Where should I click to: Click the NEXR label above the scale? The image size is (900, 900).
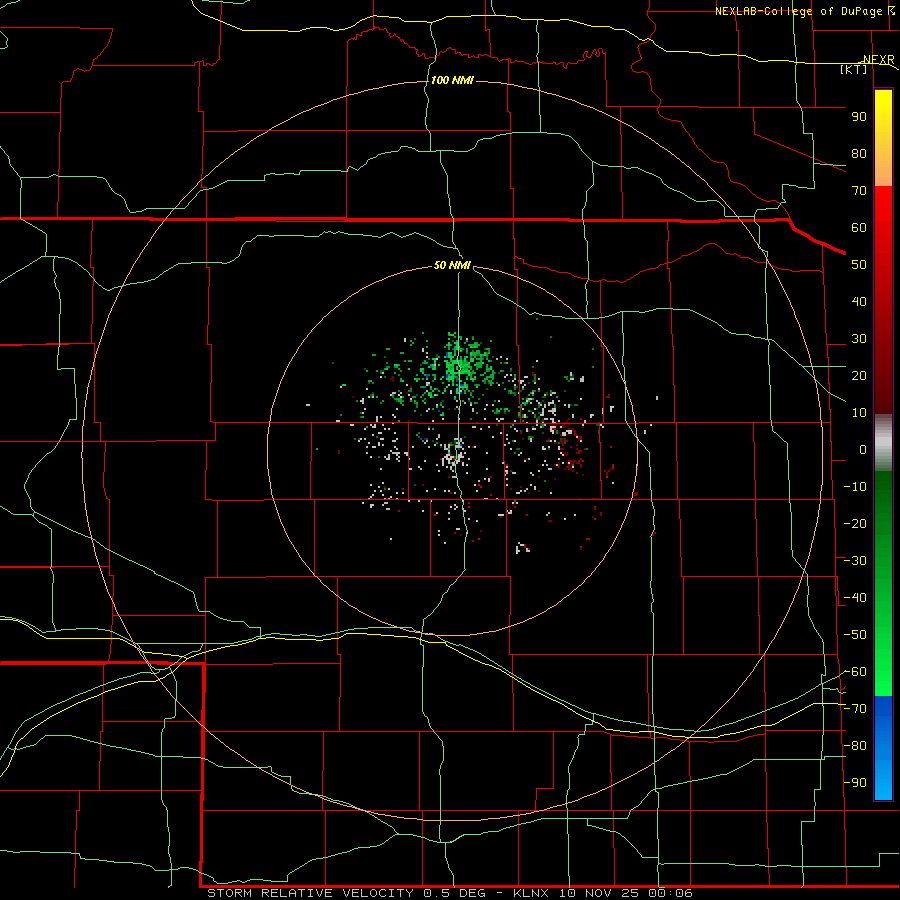879,60
